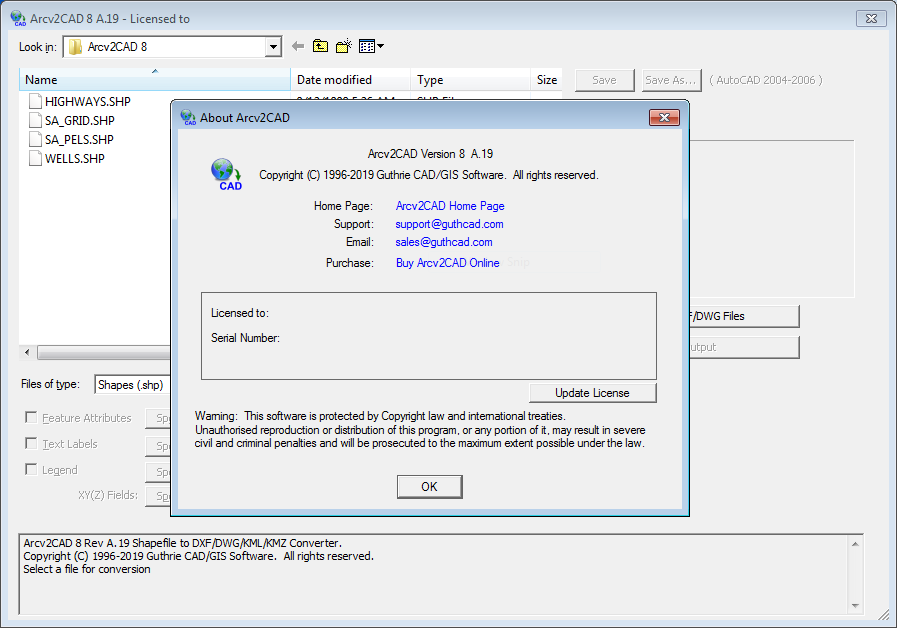The height and width of the screenshot is (628, 897).
Task: Open the Files of type Shapes combo box
Action: coord(133,385)
